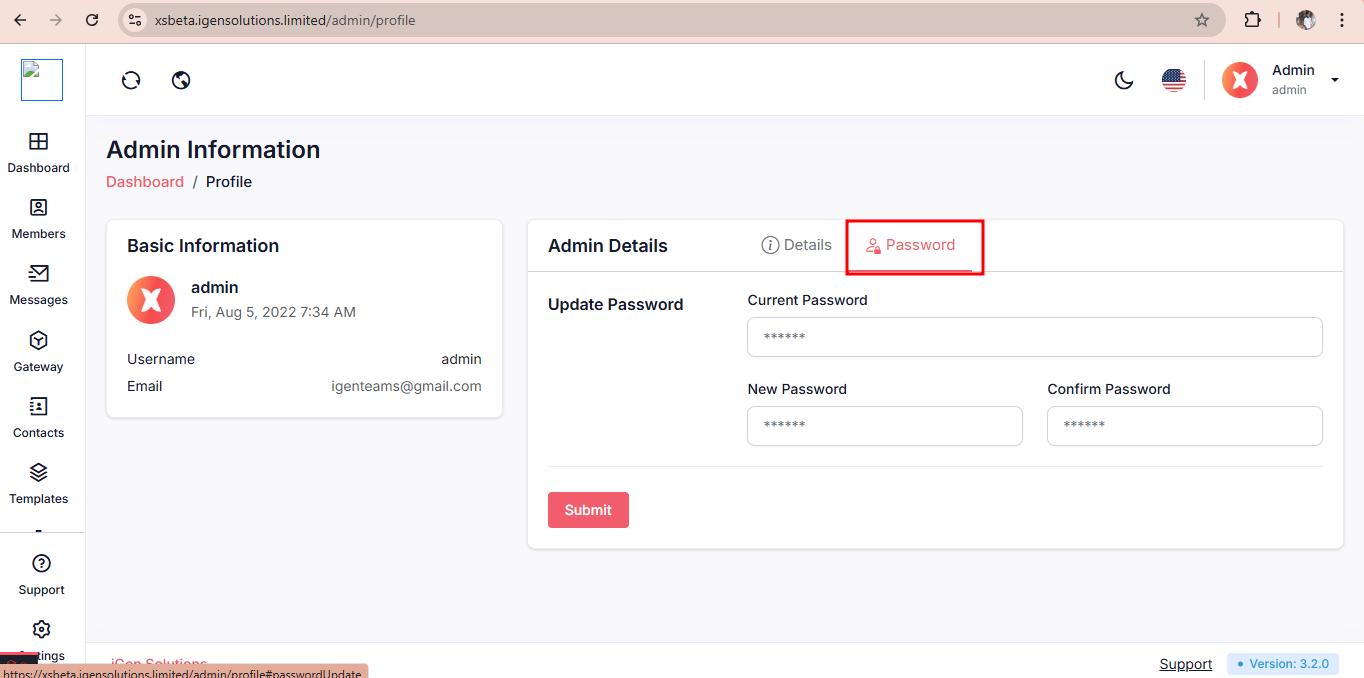Click the Submit button

(588, 510)
